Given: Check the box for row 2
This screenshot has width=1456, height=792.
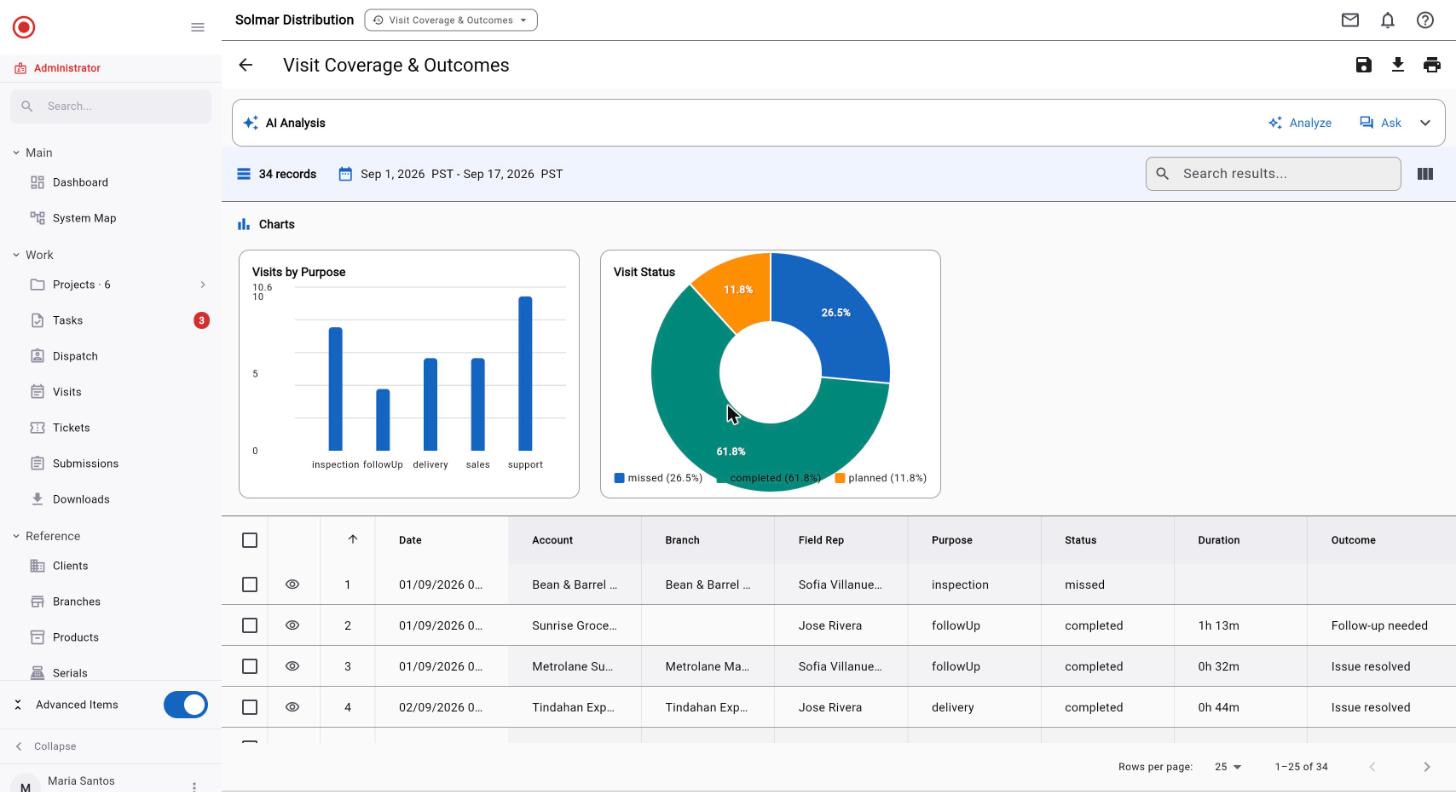Looking at the screenshot, I should coord(250,626).
